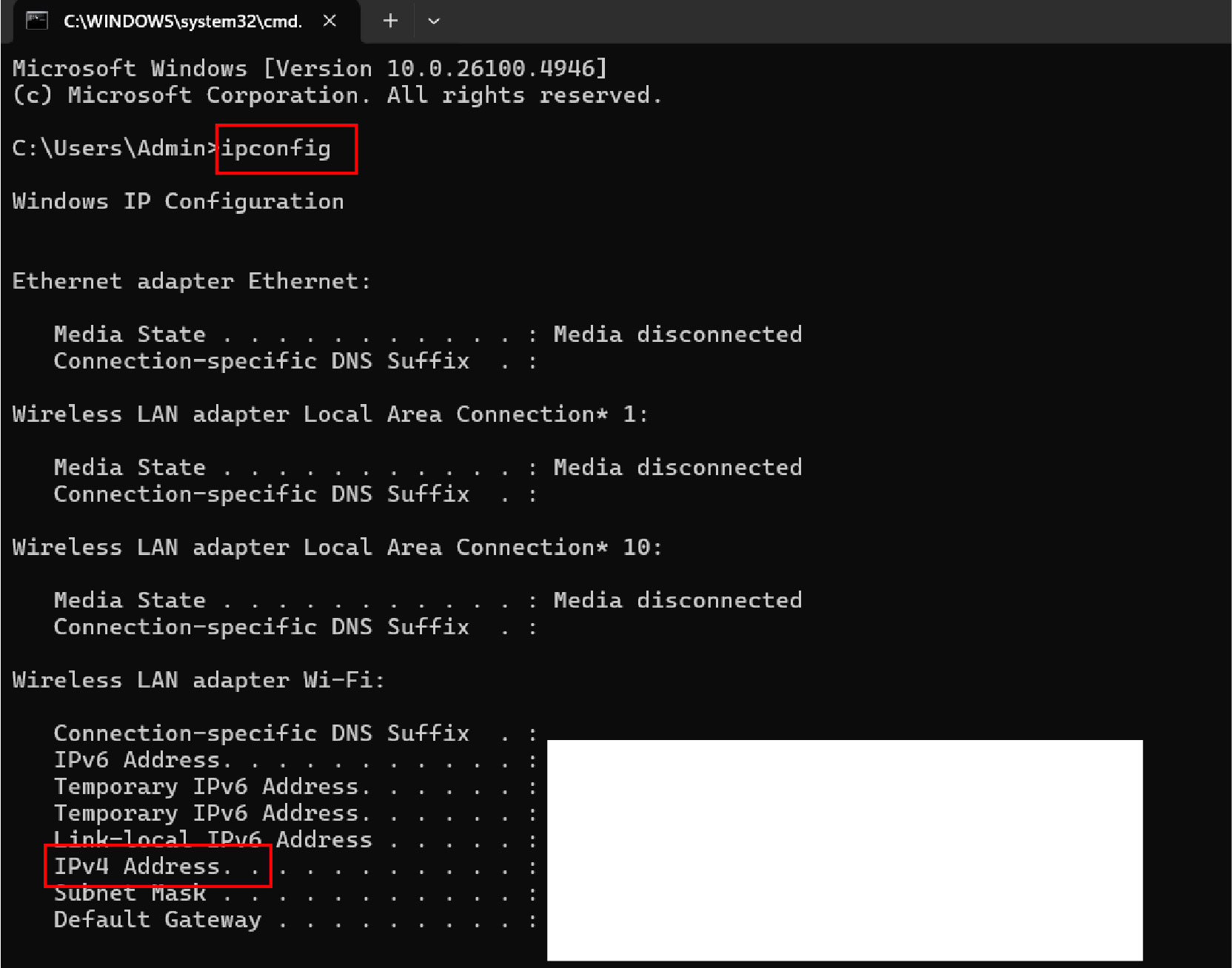Click the first Media disconnected status text
This screenshot has height=968, width=1232.
677,334
